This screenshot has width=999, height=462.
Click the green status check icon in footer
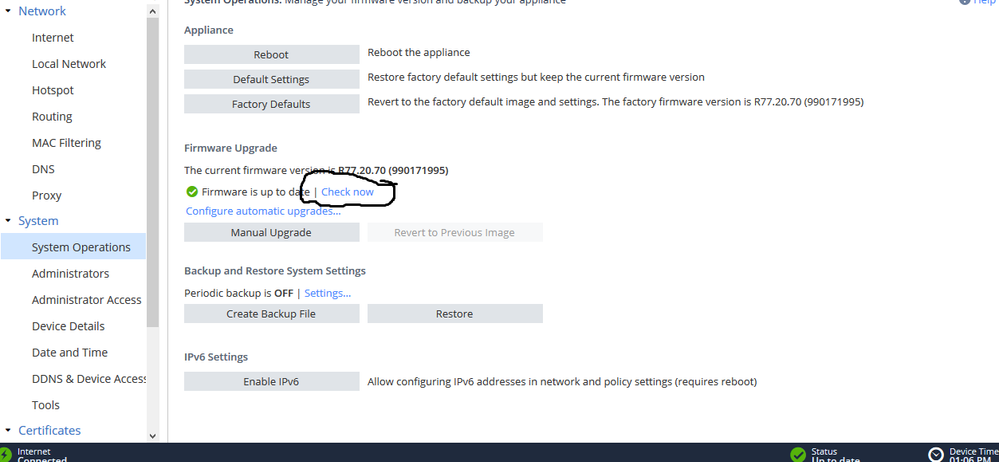click(797, 454)
